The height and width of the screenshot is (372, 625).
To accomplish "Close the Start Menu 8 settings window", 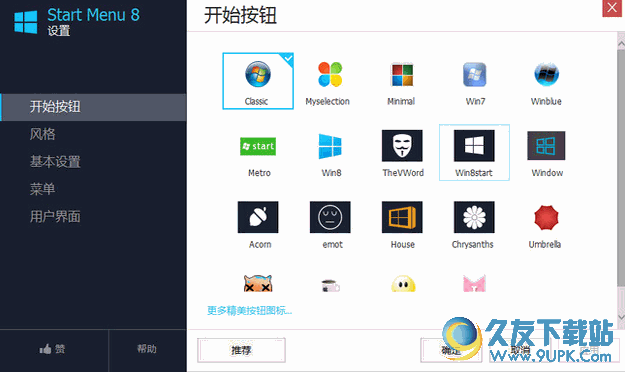I will (x=612, y=8).
